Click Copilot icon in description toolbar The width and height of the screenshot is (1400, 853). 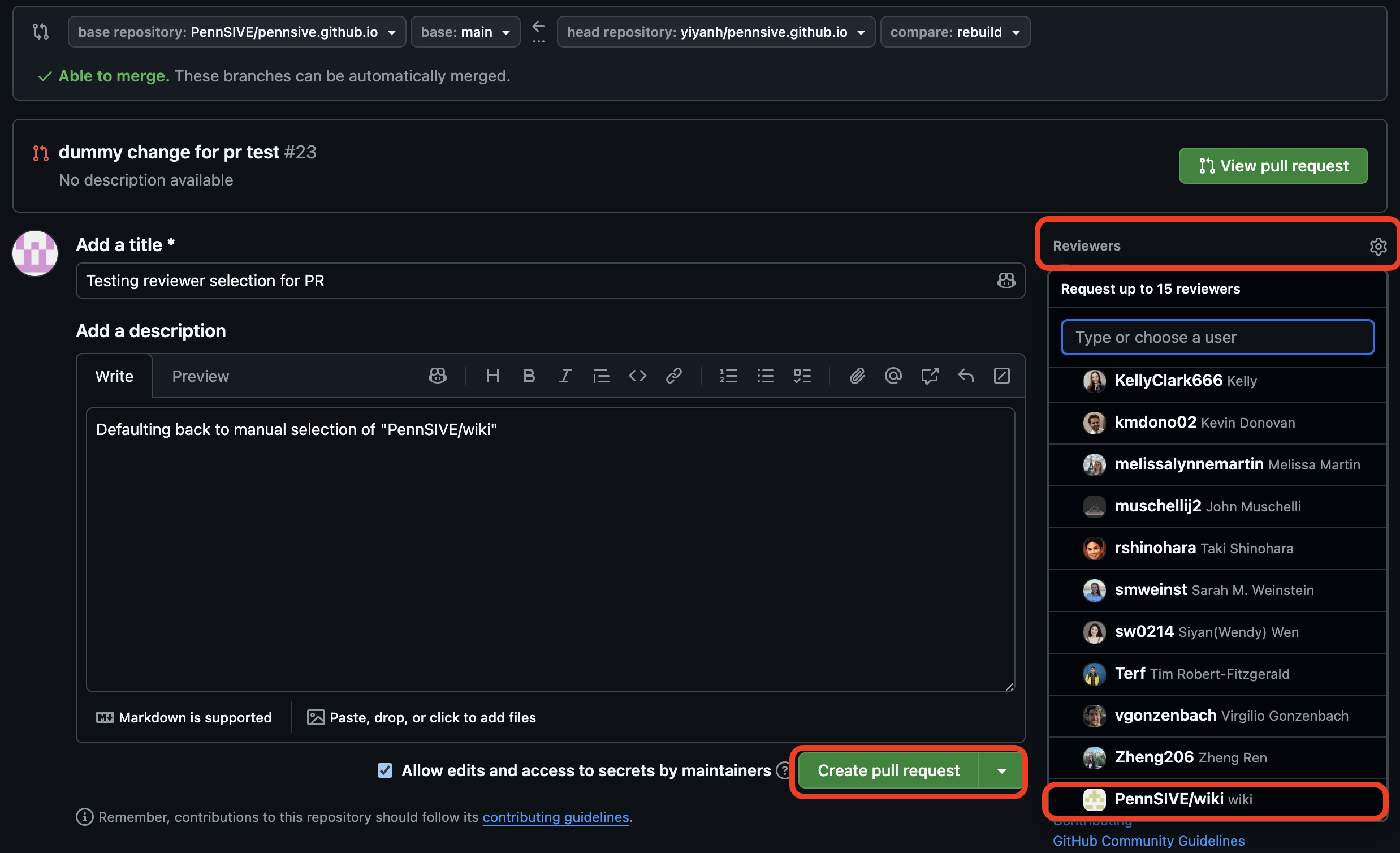[x=437, y=376]
